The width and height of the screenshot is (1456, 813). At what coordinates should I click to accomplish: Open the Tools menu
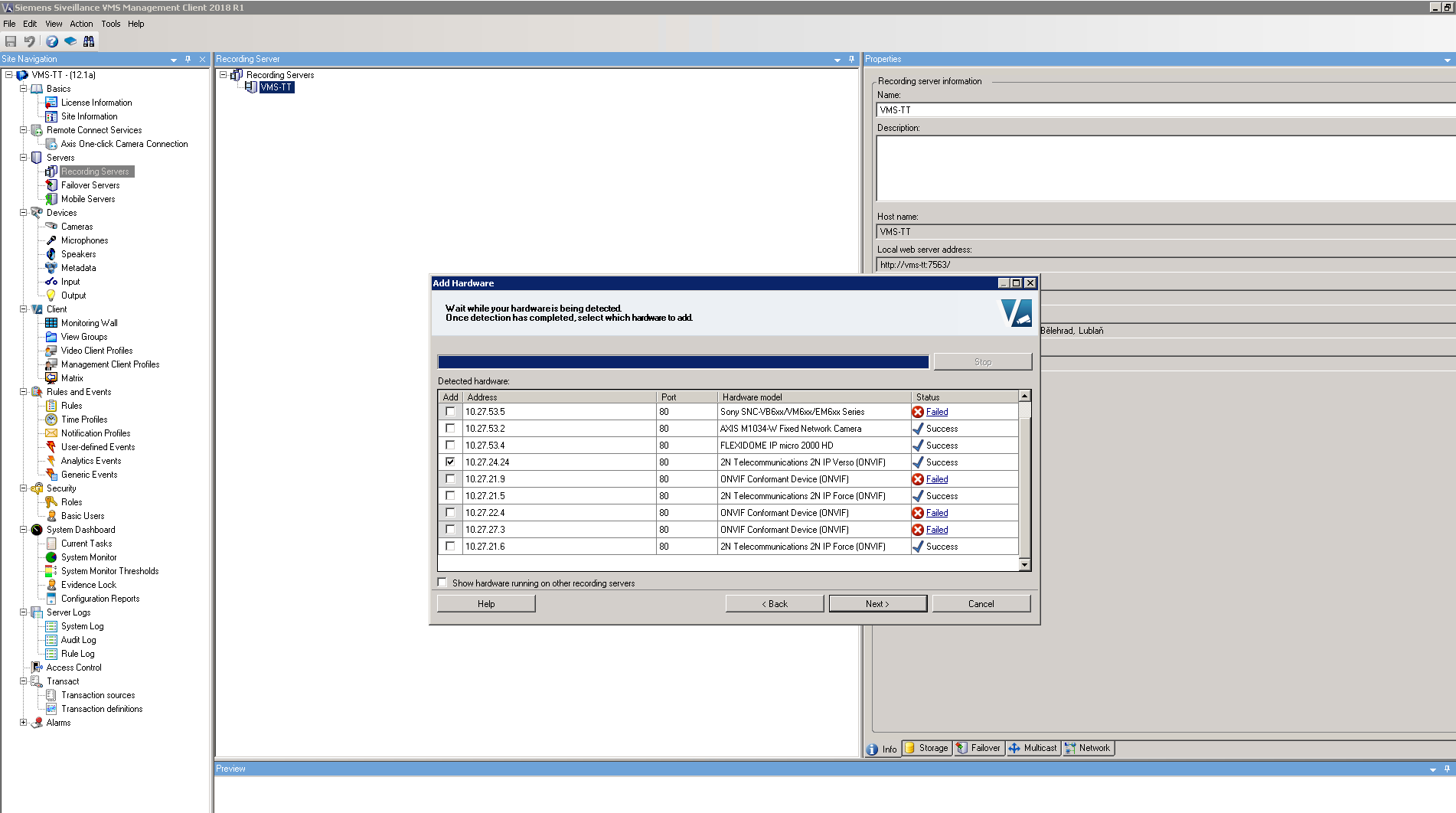click(110, 24)
